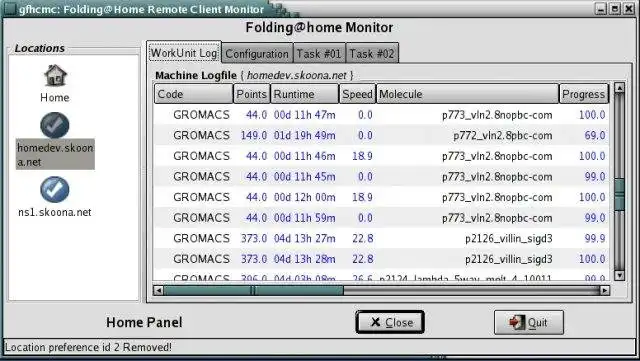The width and height of the screenshot is (640, 361).
Task: Click the vertical scrollbar thumb
Action: [619, 194]
